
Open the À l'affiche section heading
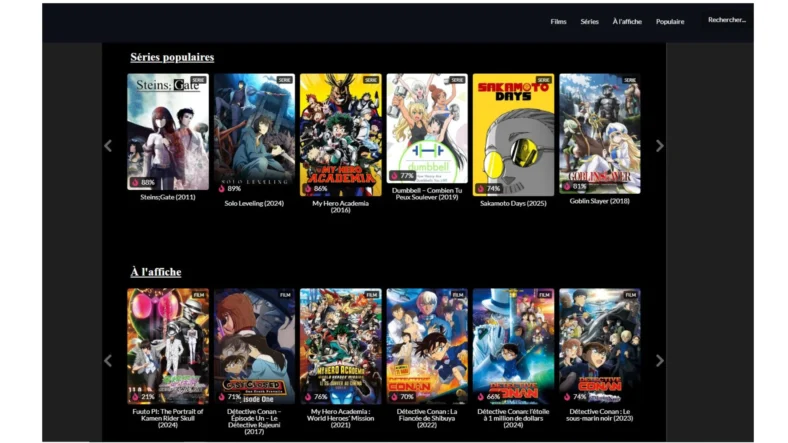(155, 272)
